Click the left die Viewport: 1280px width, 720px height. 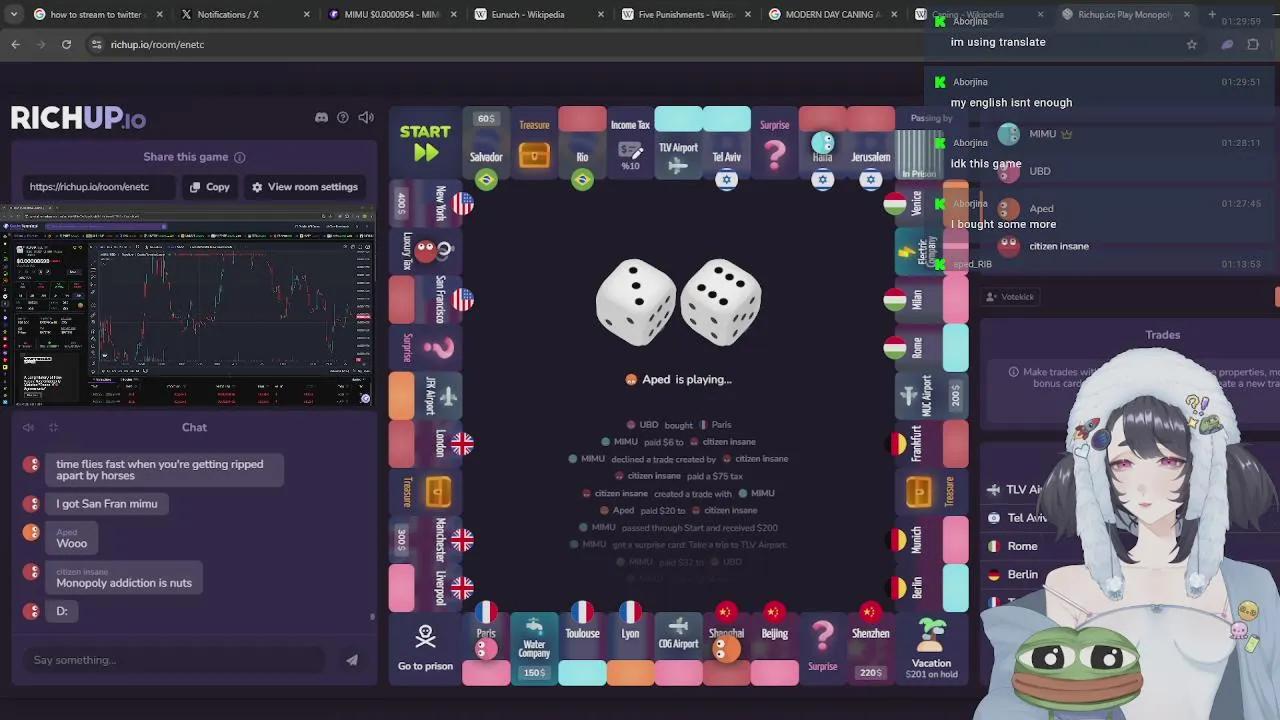pos(635,301)
